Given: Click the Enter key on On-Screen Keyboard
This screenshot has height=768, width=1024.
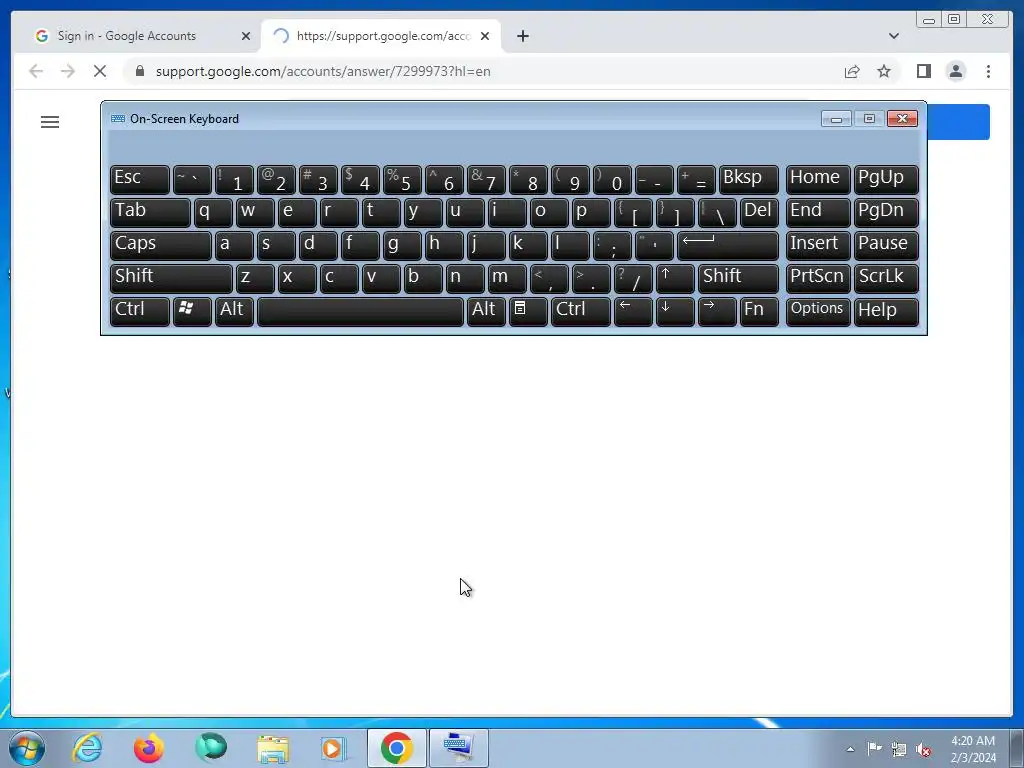Looking at the screenshot, I should point(728,245).
